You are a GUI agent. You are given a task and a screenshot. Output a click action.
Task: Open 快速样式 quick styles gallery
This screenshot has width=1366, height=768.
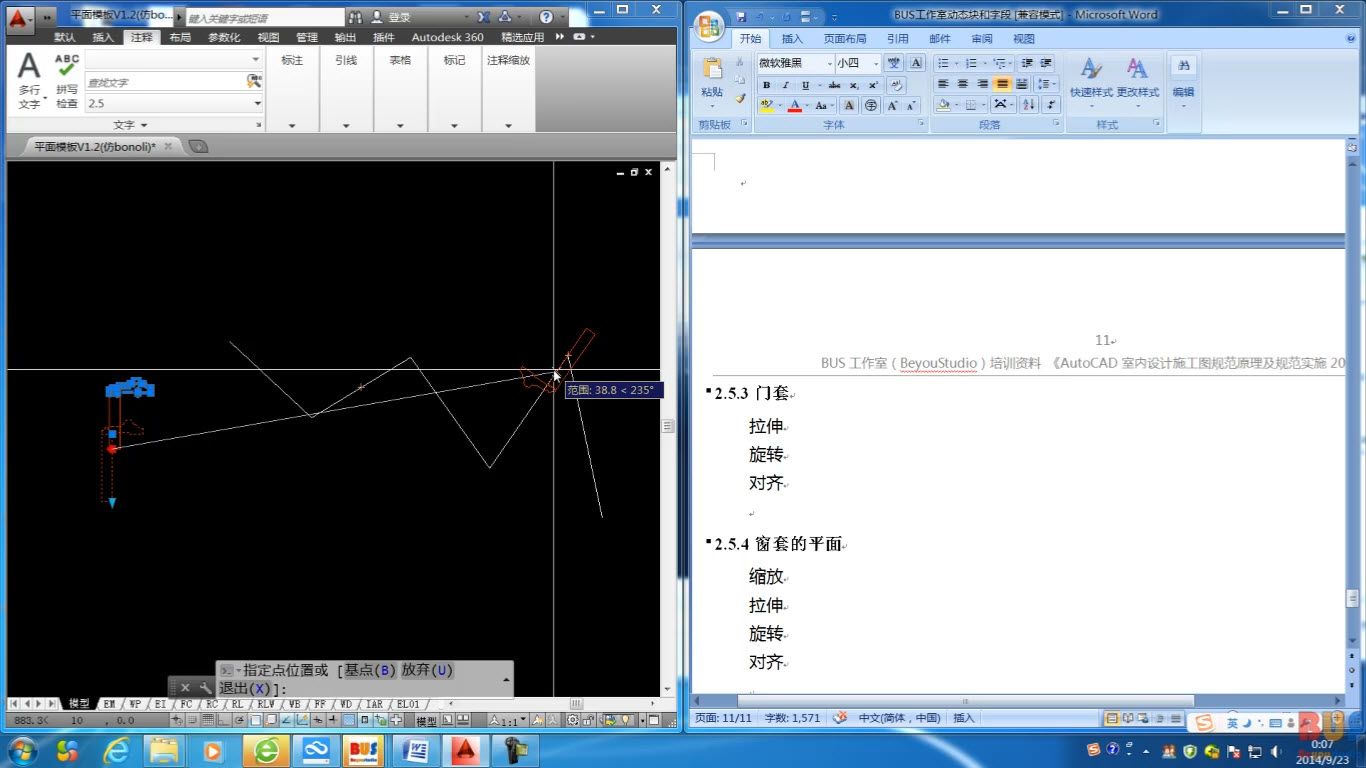point(1091,82)
